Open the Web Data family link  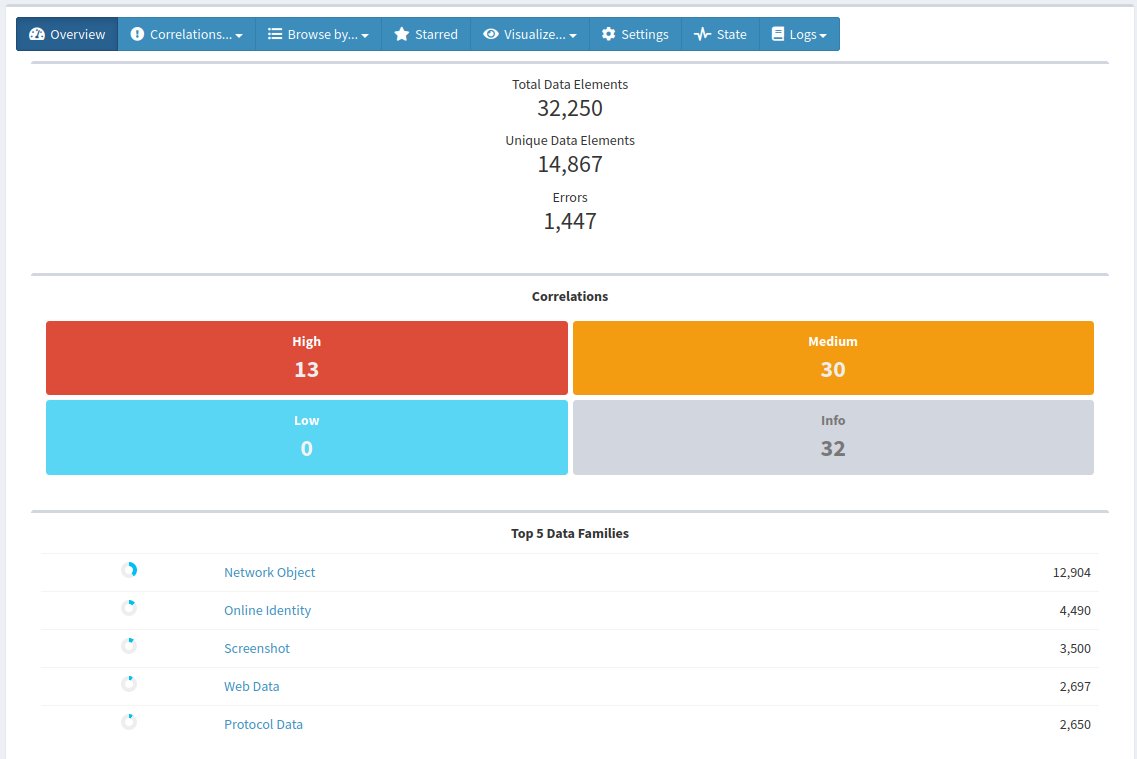pos(252,686)
